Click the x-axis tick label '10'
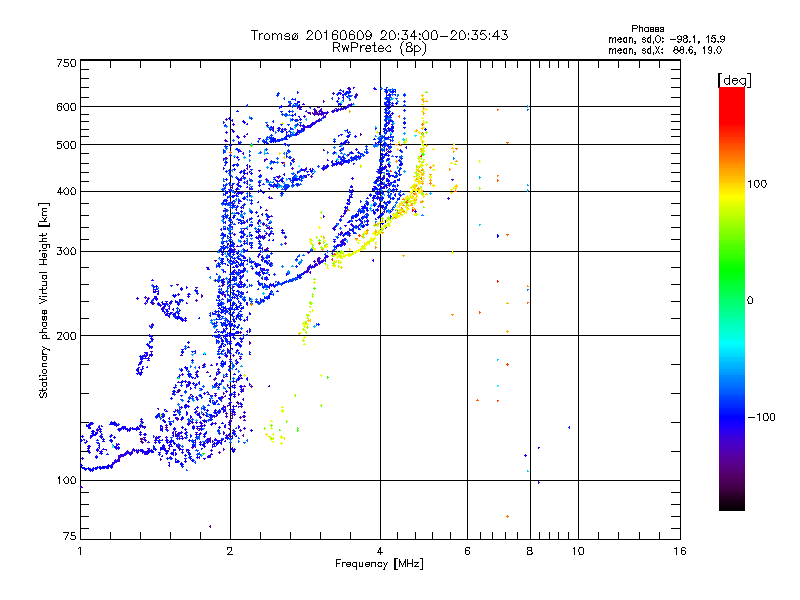The image size is (800, 600). 578,551
